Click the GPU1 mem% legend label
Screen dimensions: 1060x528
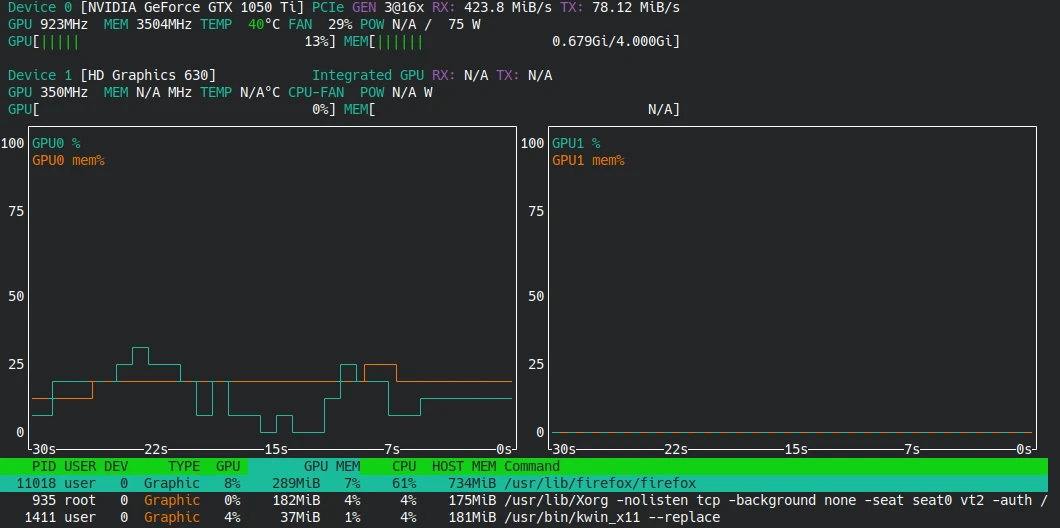(x=588, y=160)
